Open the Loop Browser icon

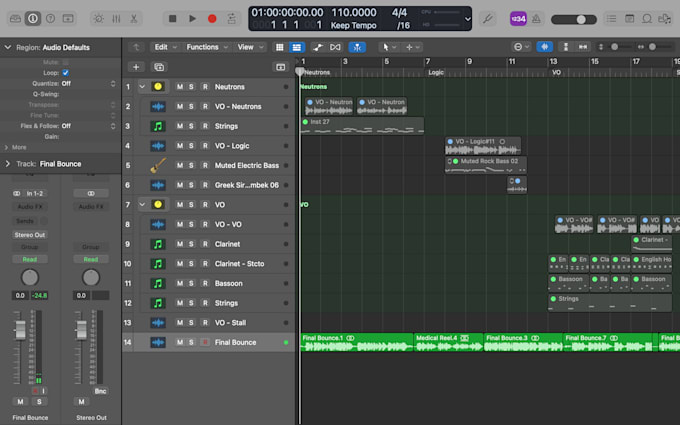click(x=647, y=19)
